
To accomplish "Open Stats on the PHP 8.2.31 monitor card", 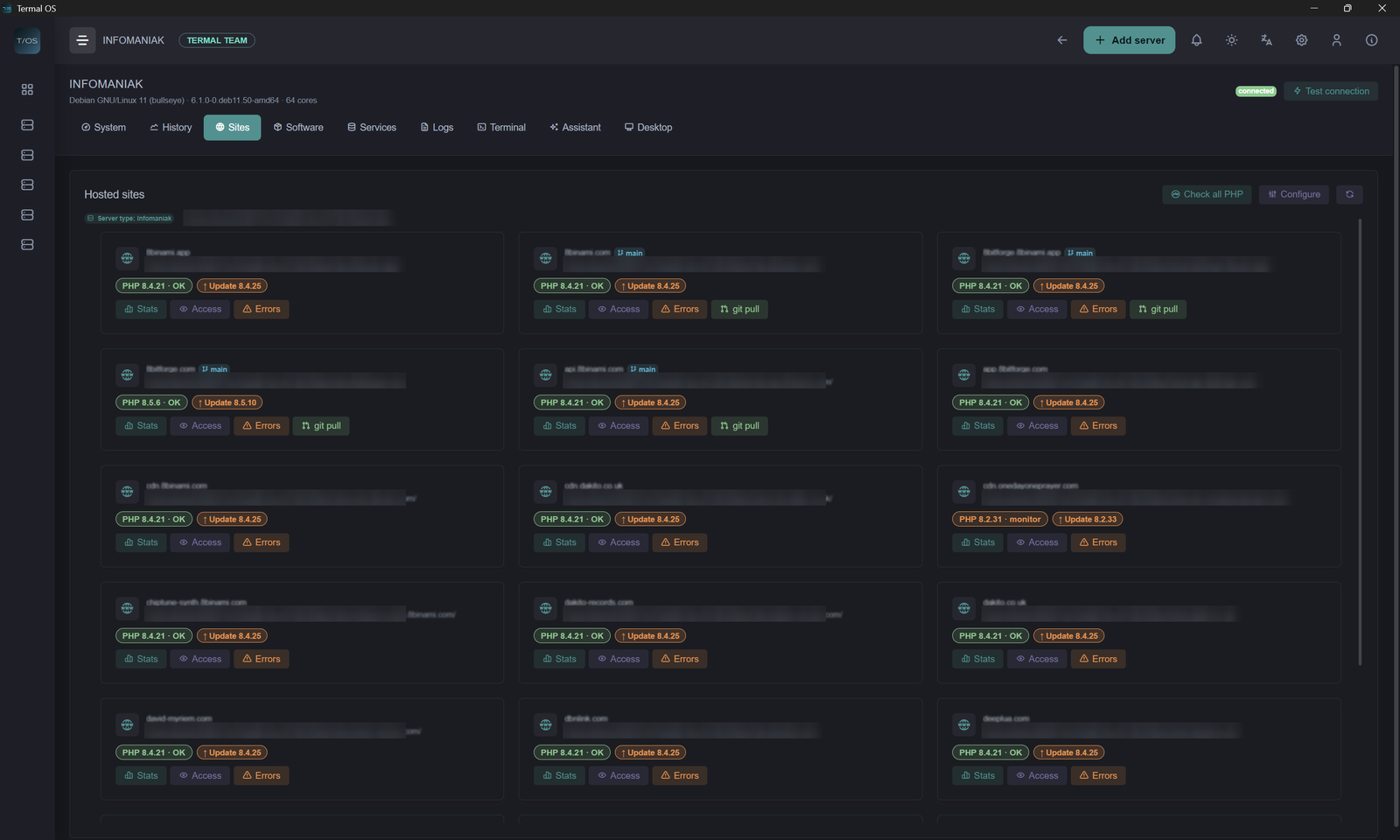I will [977, 542].
